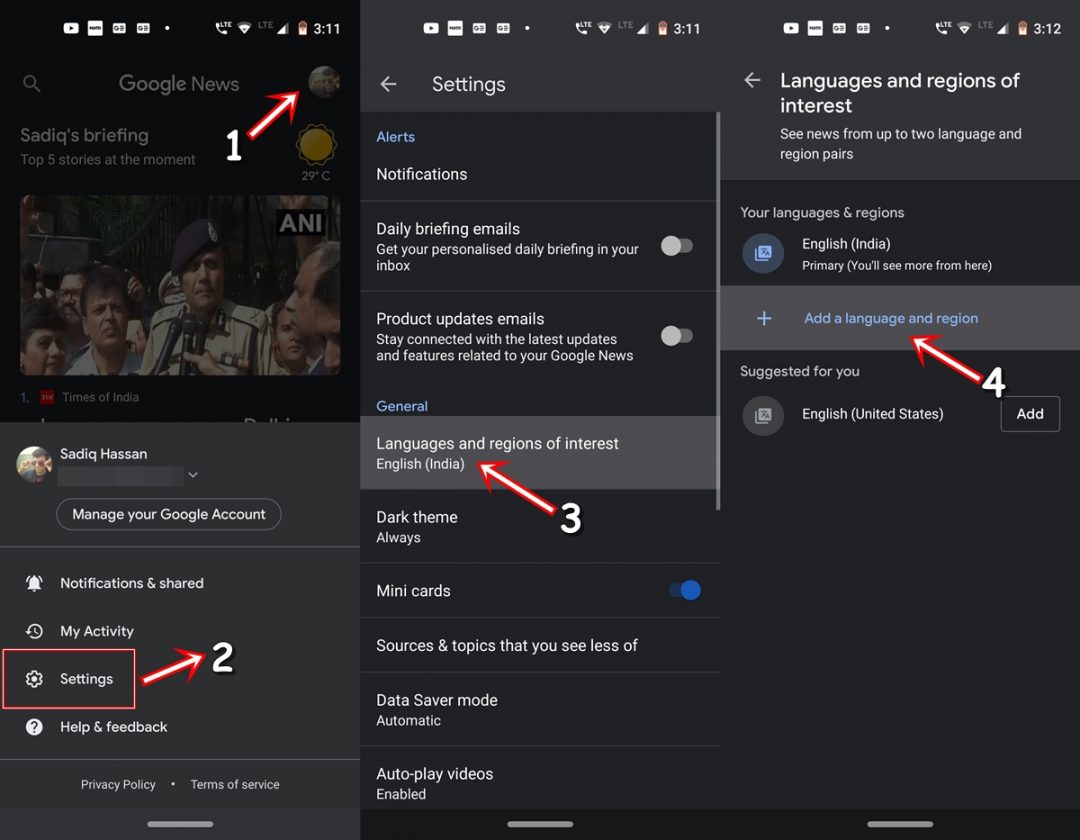The width and height of the screenshot is (1080, 840).
Task: Tap the gear icon beside Settings
Action: click(34, 679)
